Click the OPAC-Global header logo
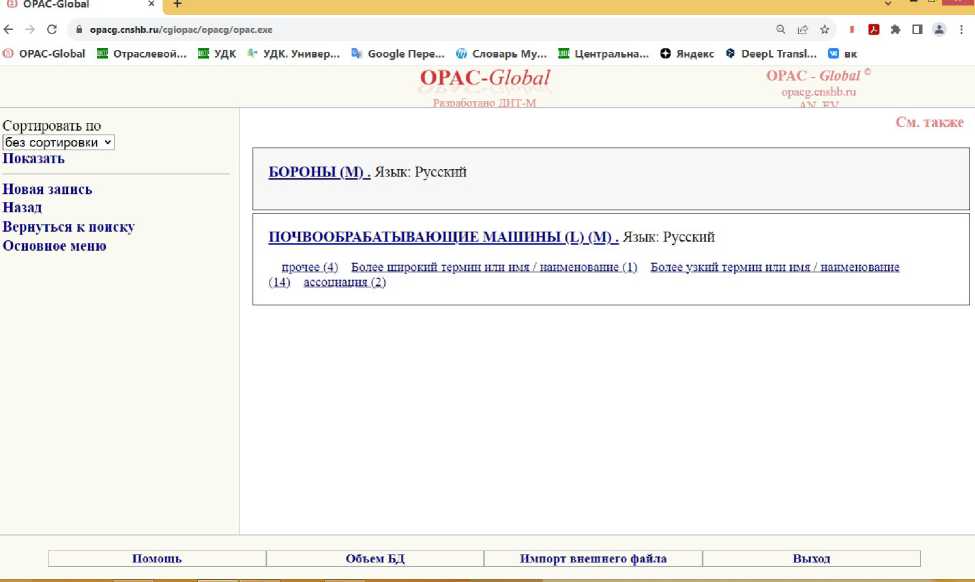The image size is (975, 582). pyautogui.click(x=485, y=78)
